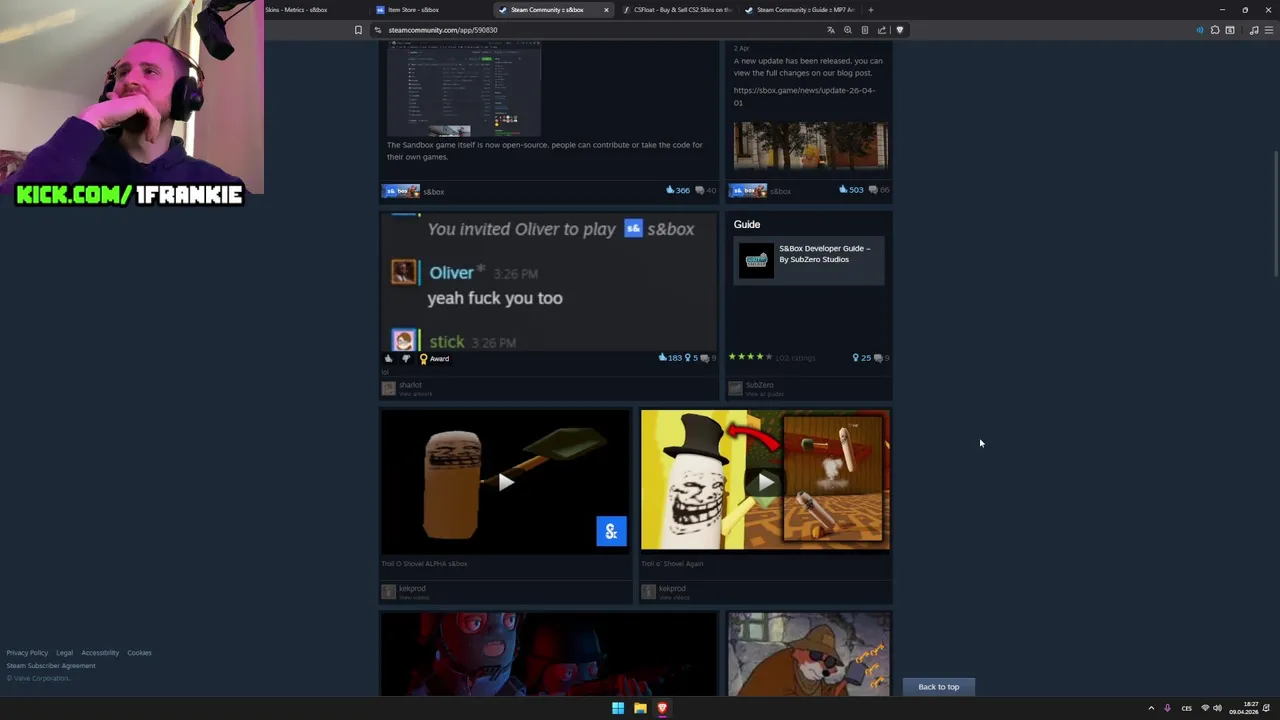The width and height of the screenshot is (1280, 720).
Task: Open author SubZero's profile
Action: click(759, 385)
